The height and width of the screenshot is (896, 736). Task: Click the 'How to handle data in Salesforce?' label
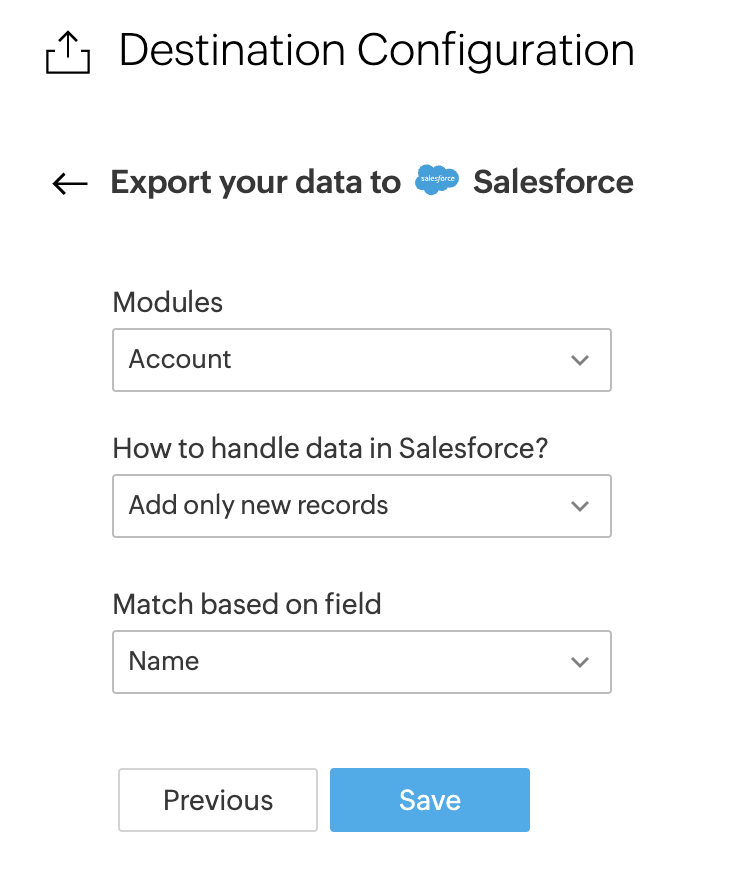point(330,448)
